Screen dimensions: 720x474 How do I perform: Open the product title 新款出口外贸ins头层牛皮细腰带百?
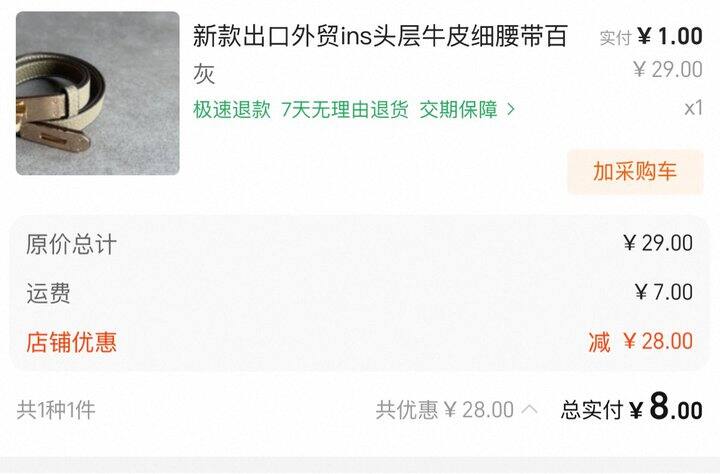point(380,36)
